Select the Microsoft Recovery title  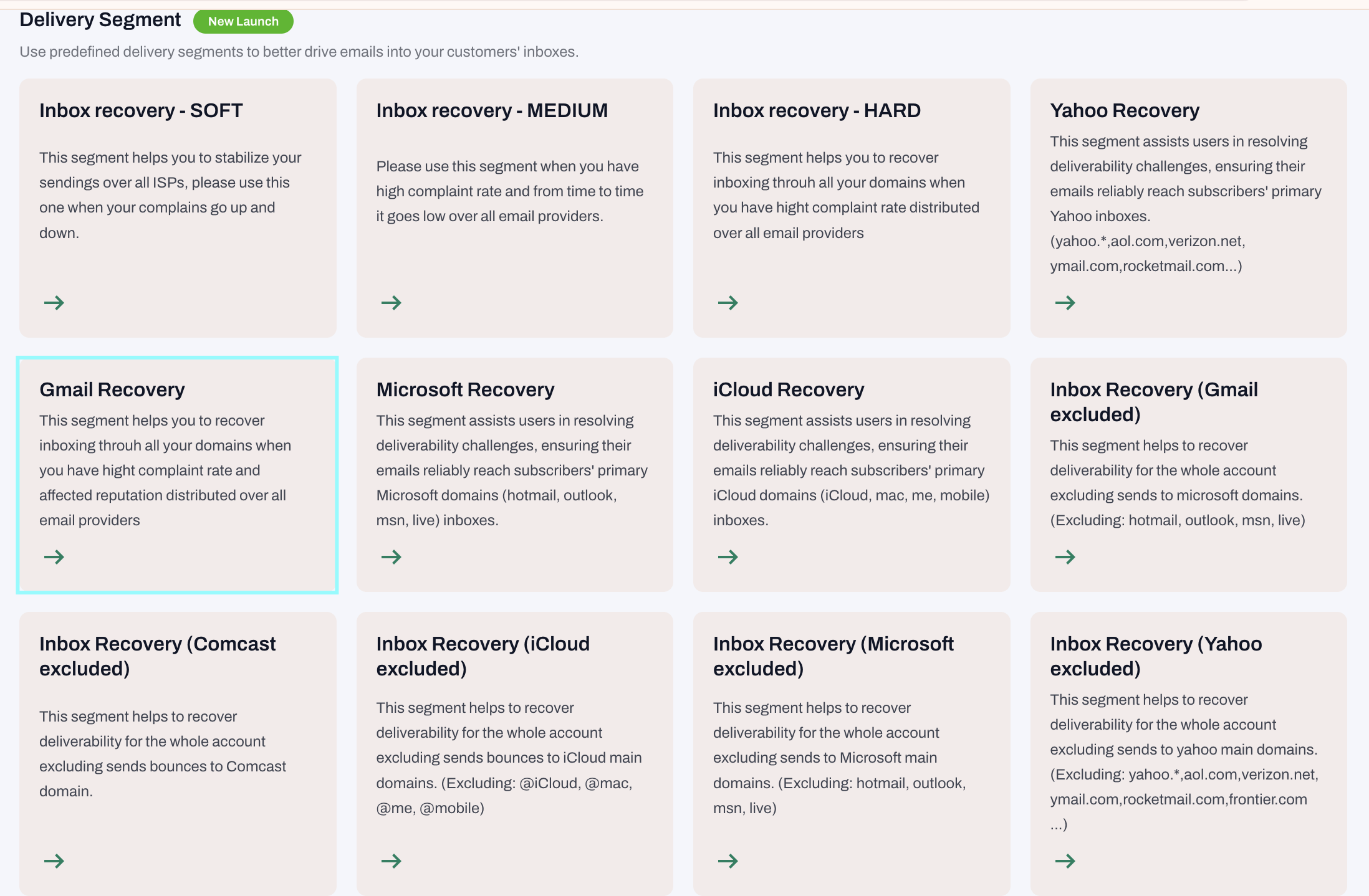point(465,389)
